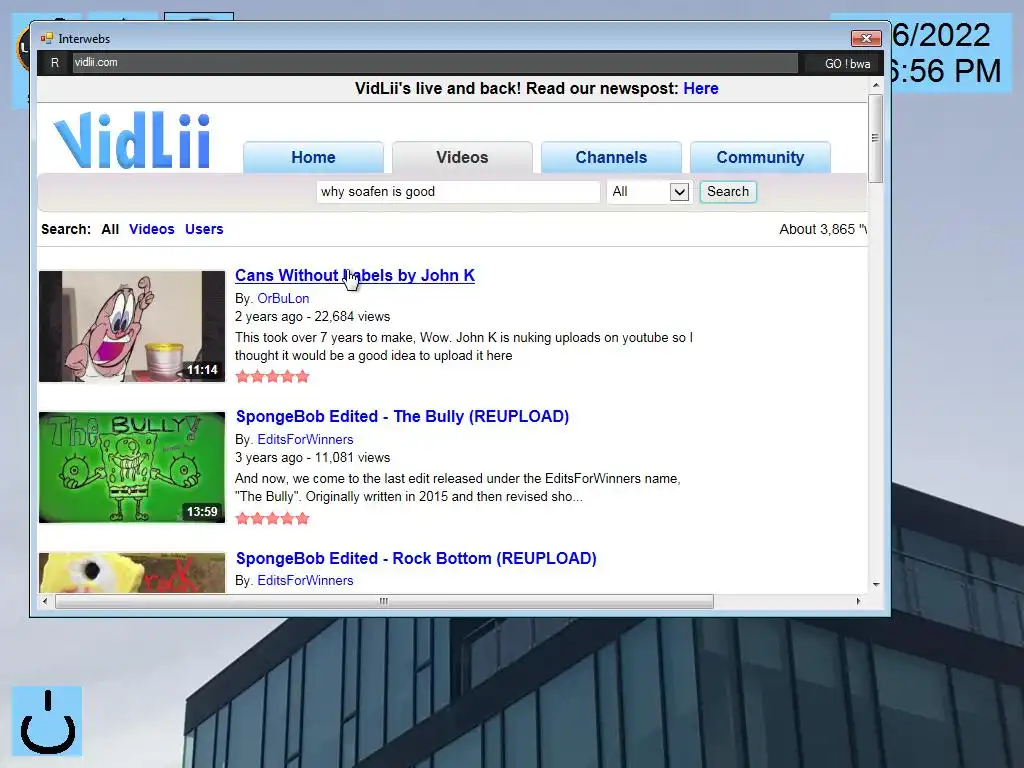Viewport: 1024px width, 768px height.
Task: Click the Interwebs window title icon
Action: coord(46,39)
